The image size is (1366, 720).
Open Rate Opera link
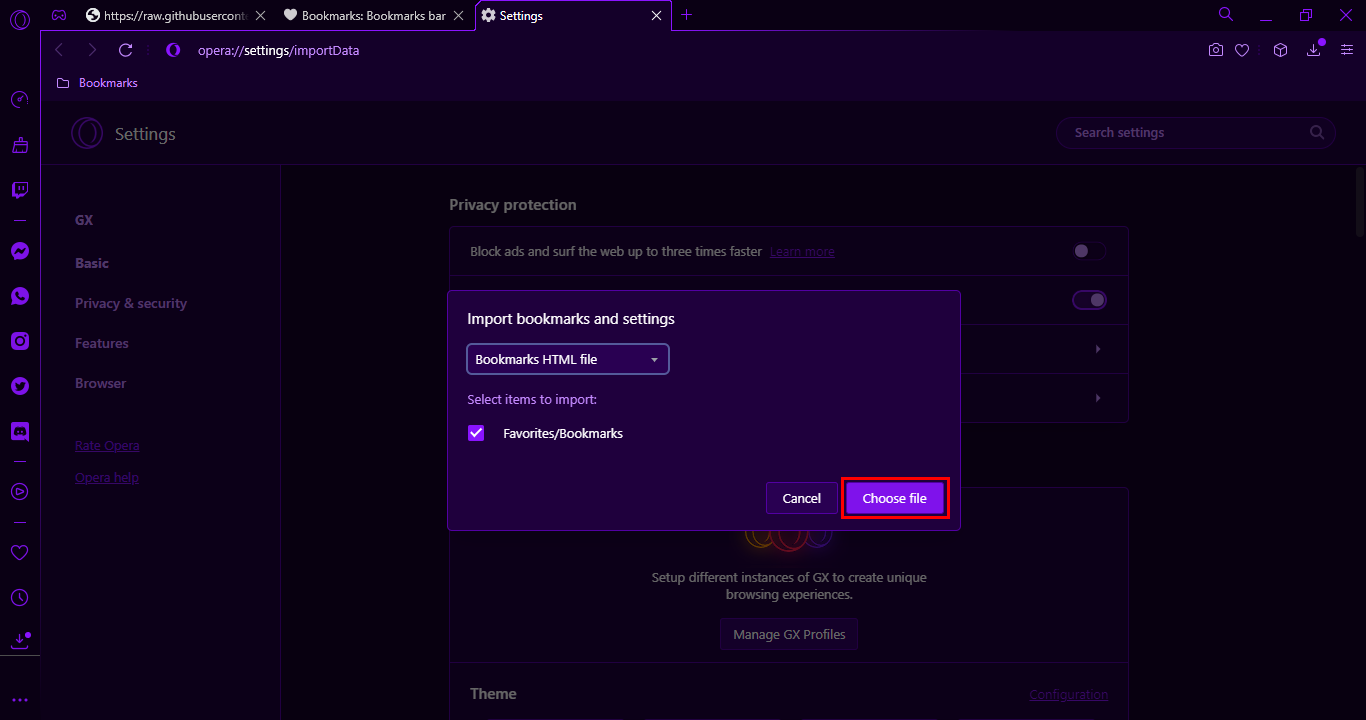[x=107, y=445]
